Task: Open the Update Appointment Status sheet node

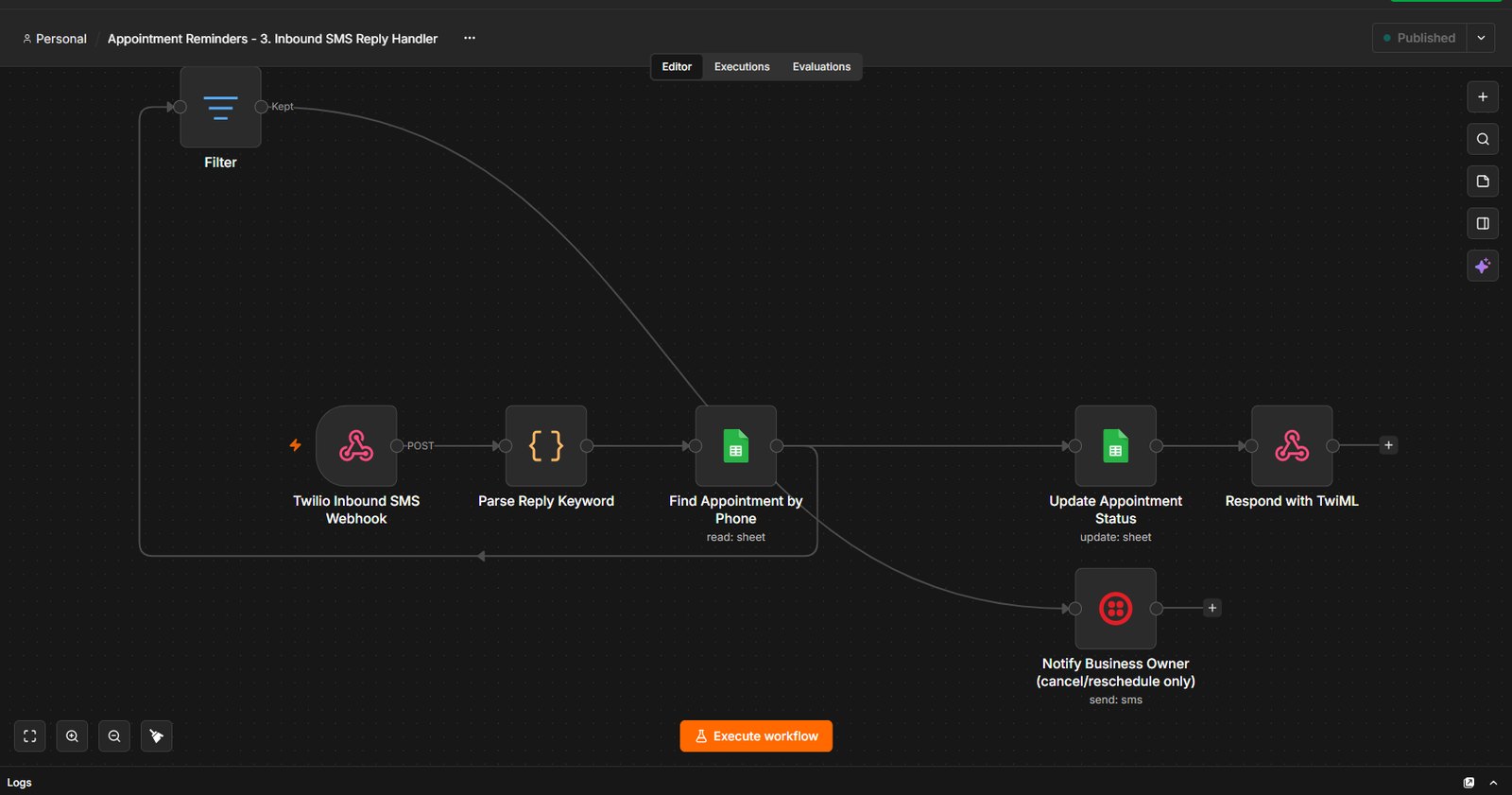Action: 1115,446
